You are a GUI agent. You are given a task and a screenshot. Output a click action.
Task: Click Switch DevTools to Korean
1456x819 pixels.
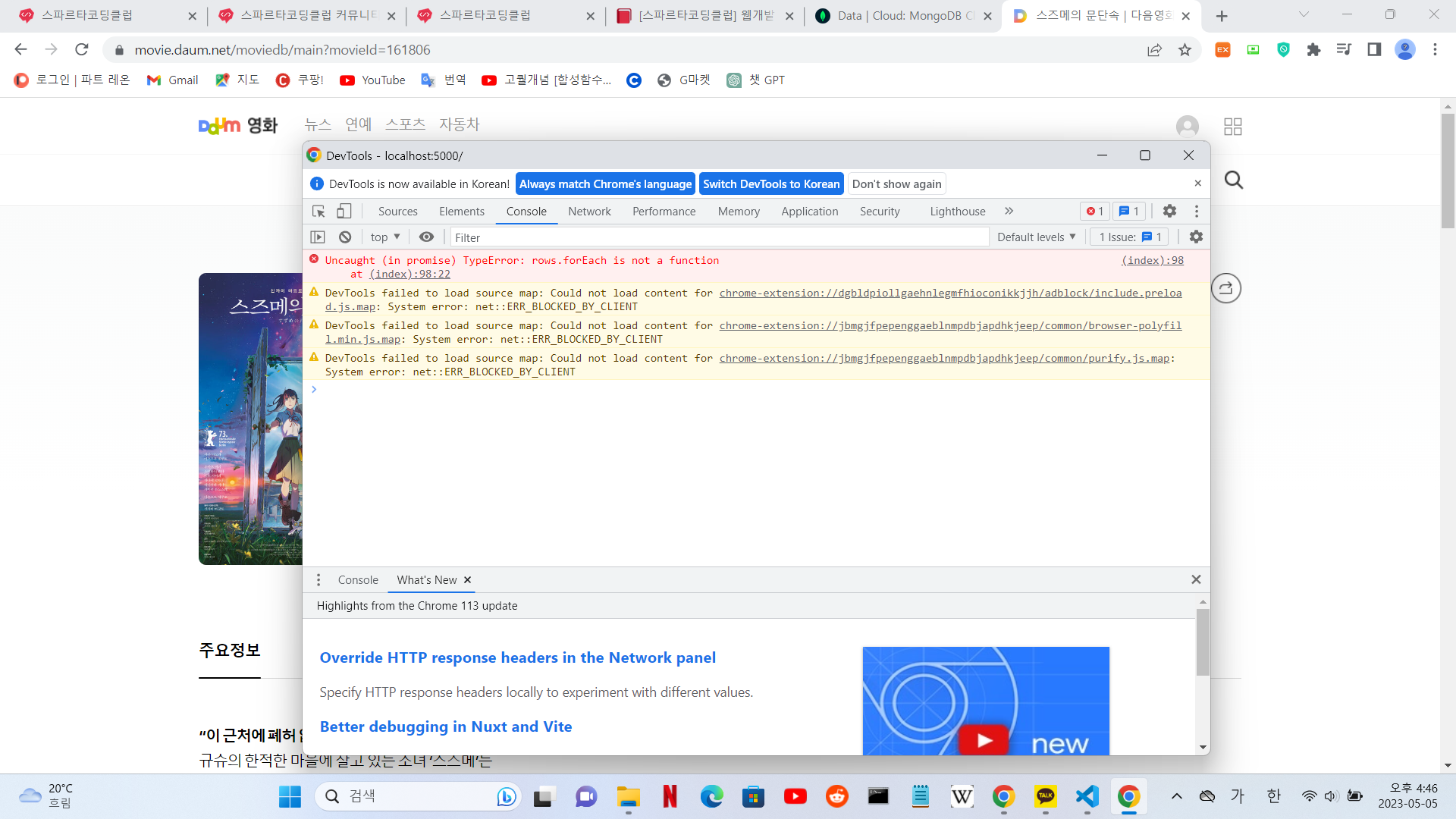click(x=771, y=184)
